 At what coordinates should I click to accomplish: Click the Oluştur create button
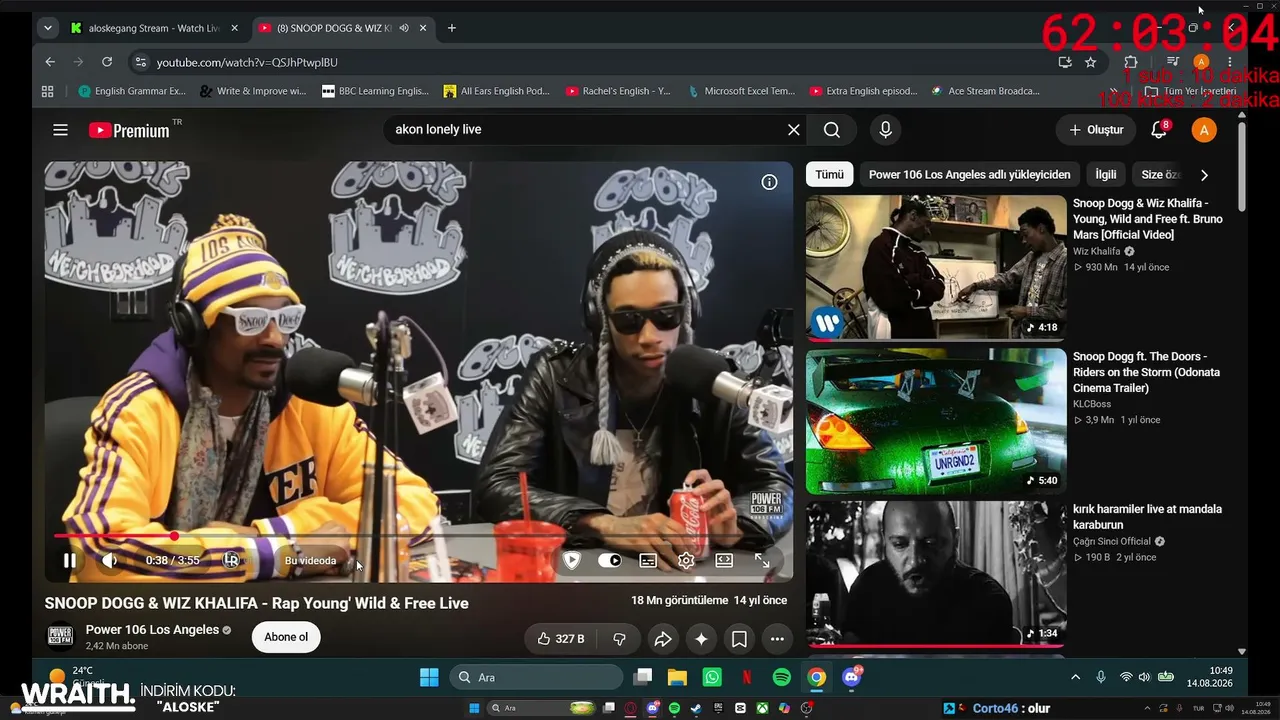click(x=1096, y=130)
